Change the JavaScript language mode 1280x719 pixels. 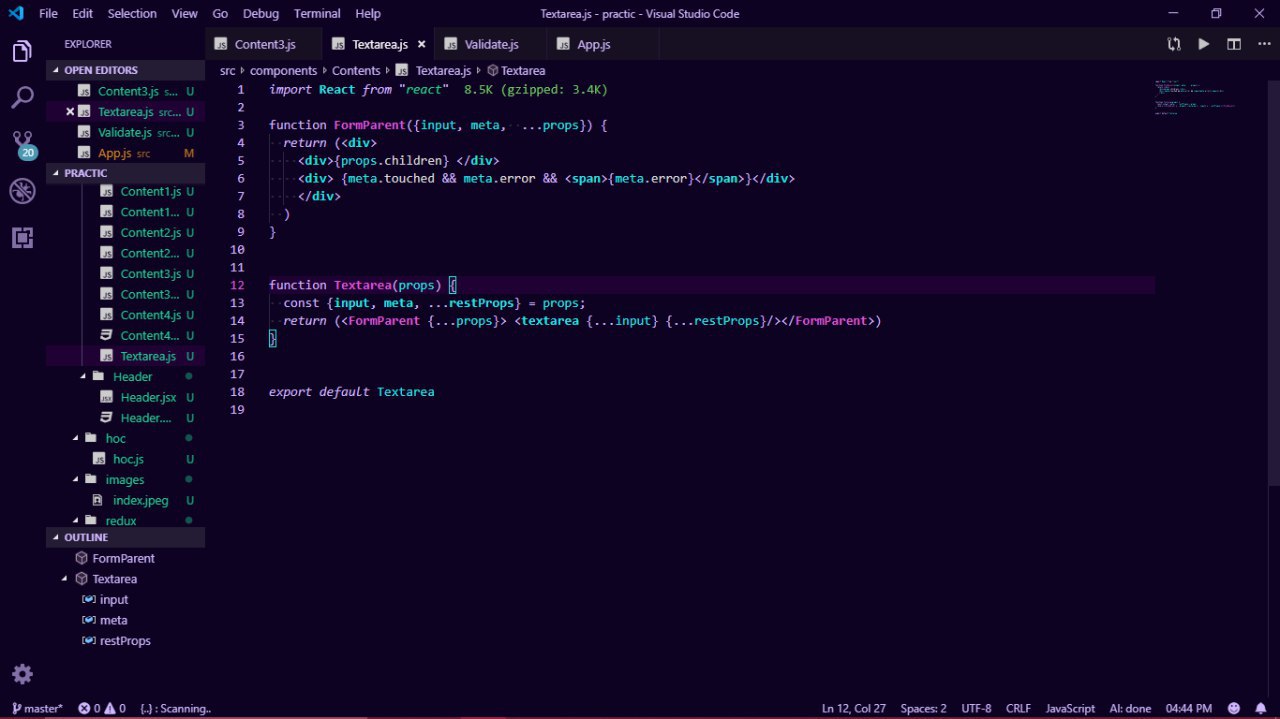[1070, 708]
